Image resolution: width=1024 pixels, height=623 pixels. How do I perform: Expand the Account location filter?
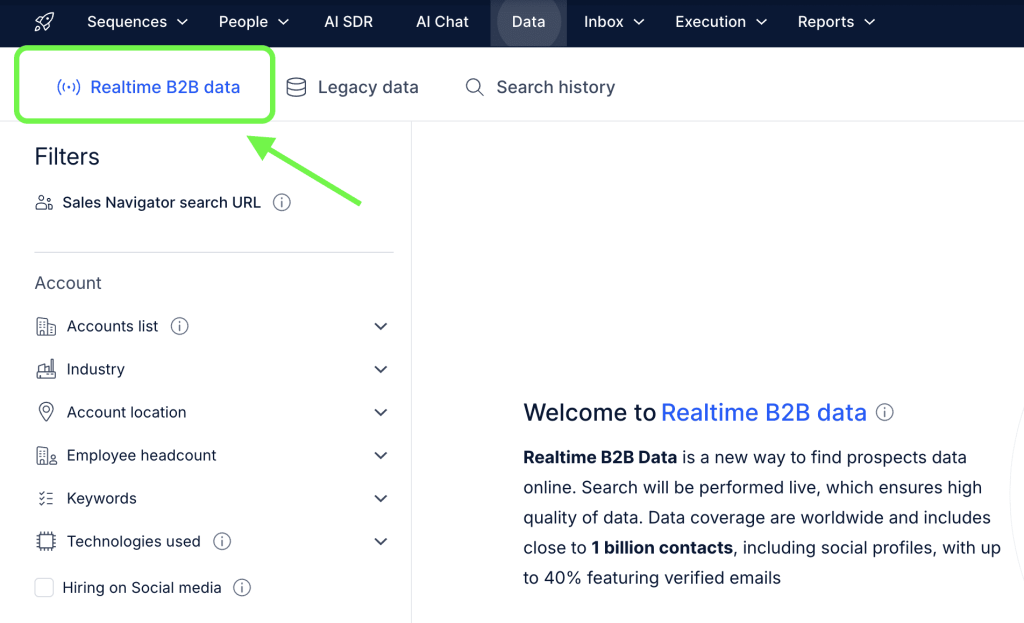380,412
